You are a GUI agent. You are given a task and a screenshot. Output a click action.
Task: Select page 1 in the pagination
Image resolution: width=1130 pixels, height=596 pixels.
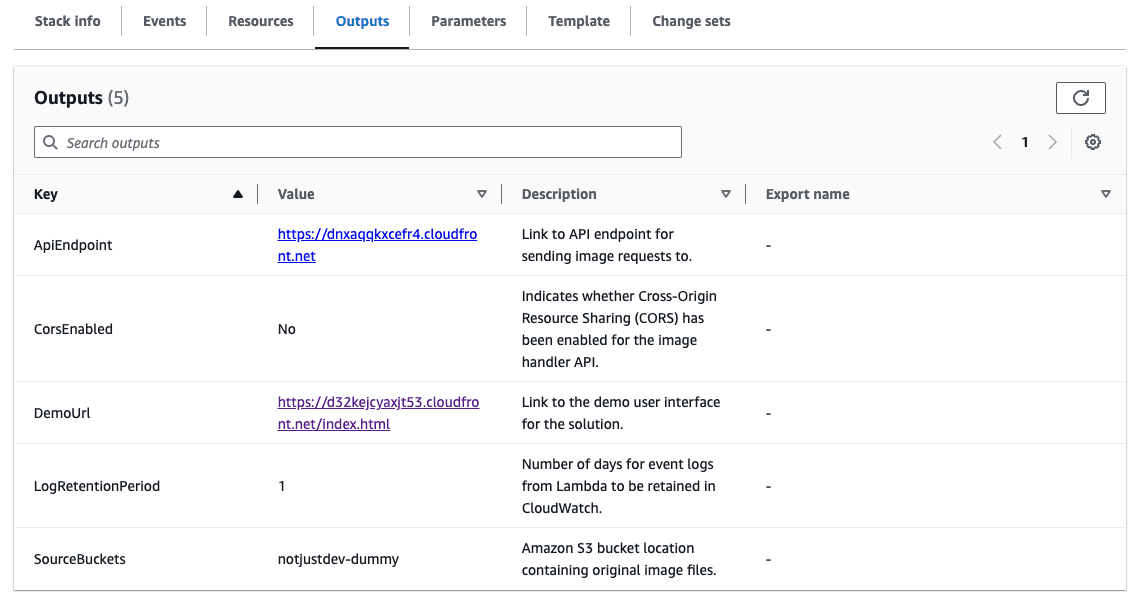pos(1025,142)
